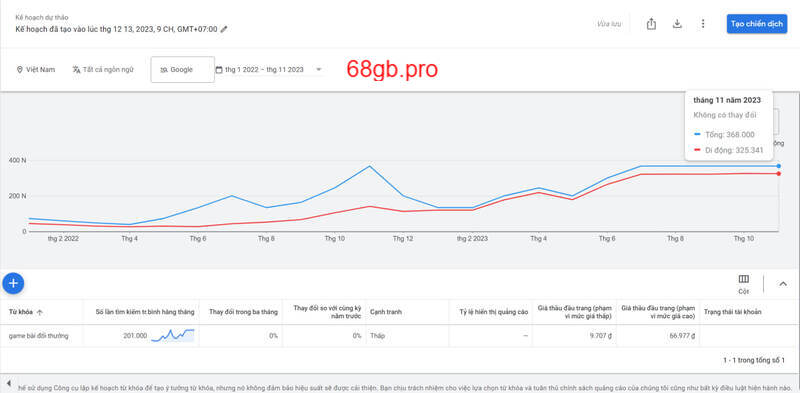Click the location pin Việt Nam filter
The image size is (800, 393).
pos(36,69)
